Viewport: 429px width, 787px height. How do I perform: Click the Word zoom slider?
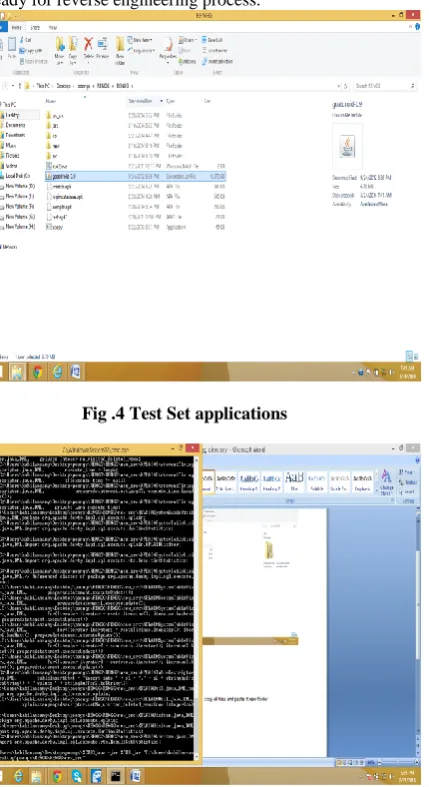(399, 762)
